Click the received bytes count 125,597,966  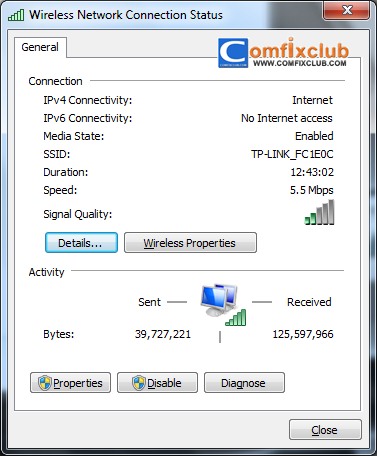pyautogui.click(x=303, y=334)
